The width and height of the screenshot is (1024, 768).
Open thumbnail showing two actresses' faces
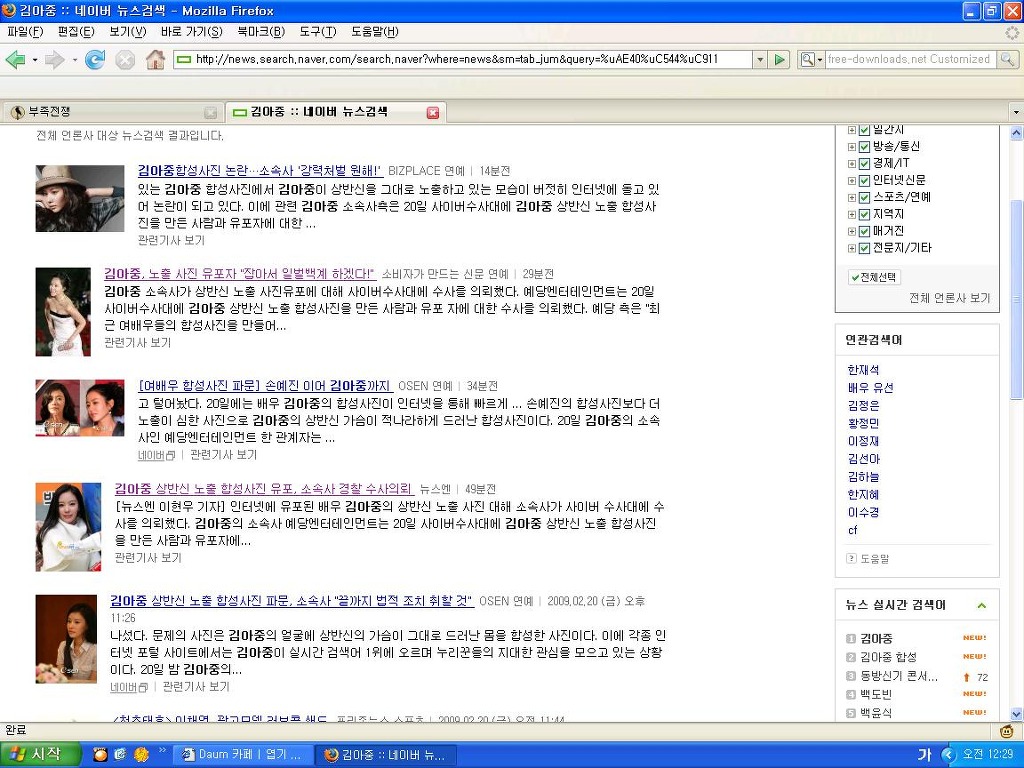[80, 408]
